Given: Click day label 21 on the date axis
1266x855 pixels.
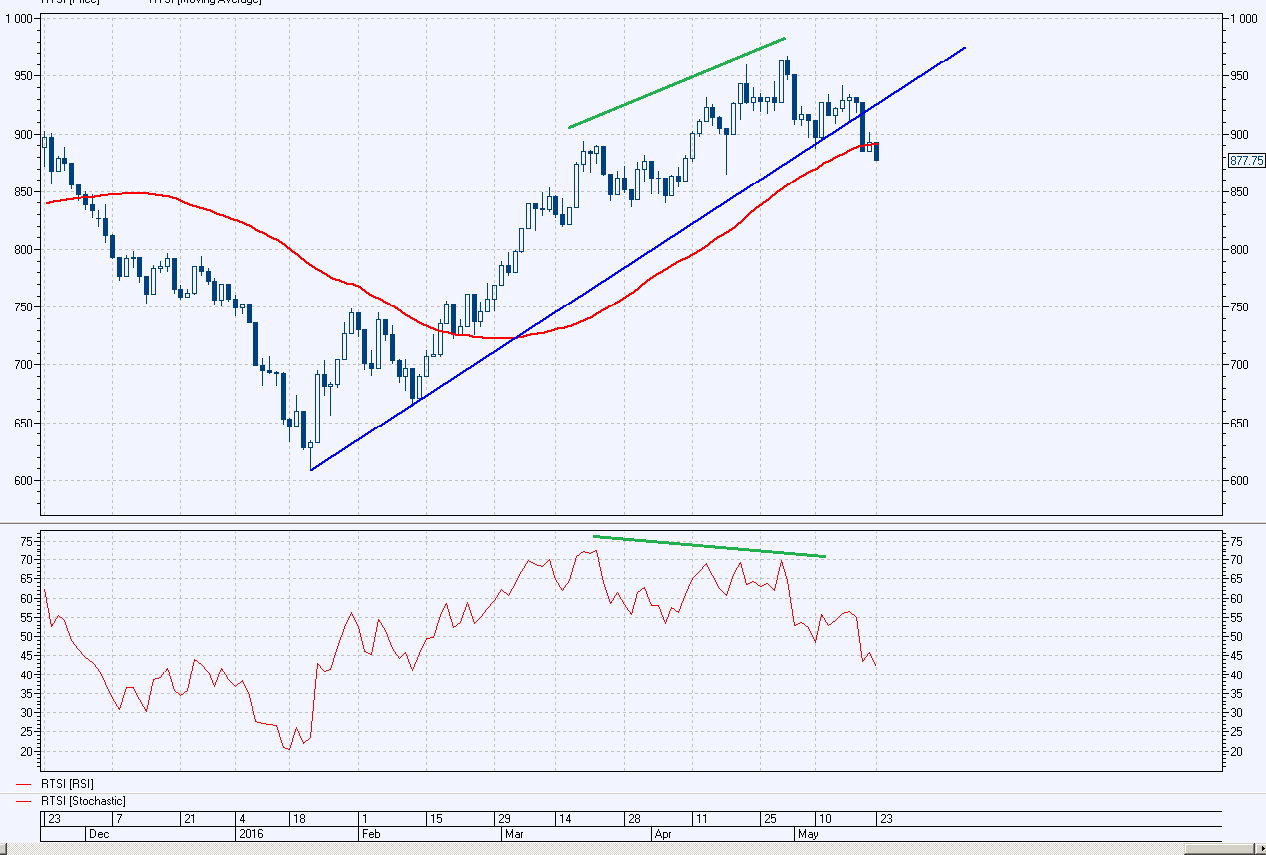Looking at the screenshot, I should click(x=189, y=819).
